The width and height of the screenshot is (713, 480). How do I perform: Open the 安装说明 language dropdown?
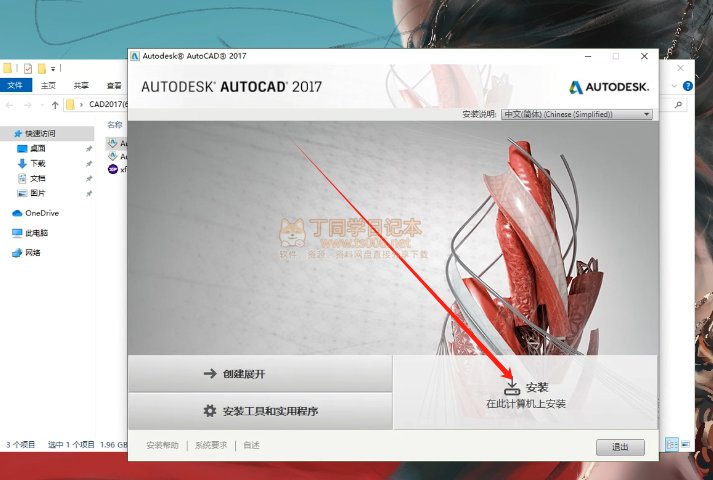577,114
